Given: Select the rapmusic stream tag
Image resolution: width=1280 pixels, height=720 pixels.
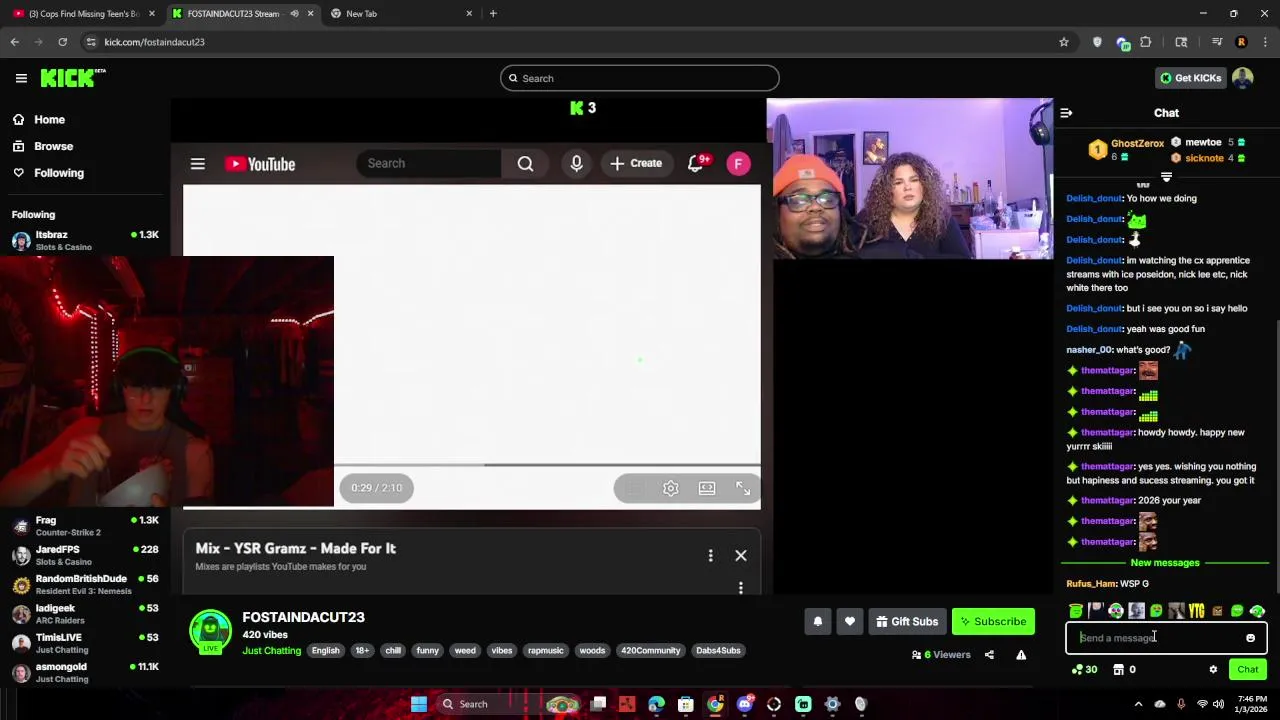Looking at the screenshot, I should point(545,650).
